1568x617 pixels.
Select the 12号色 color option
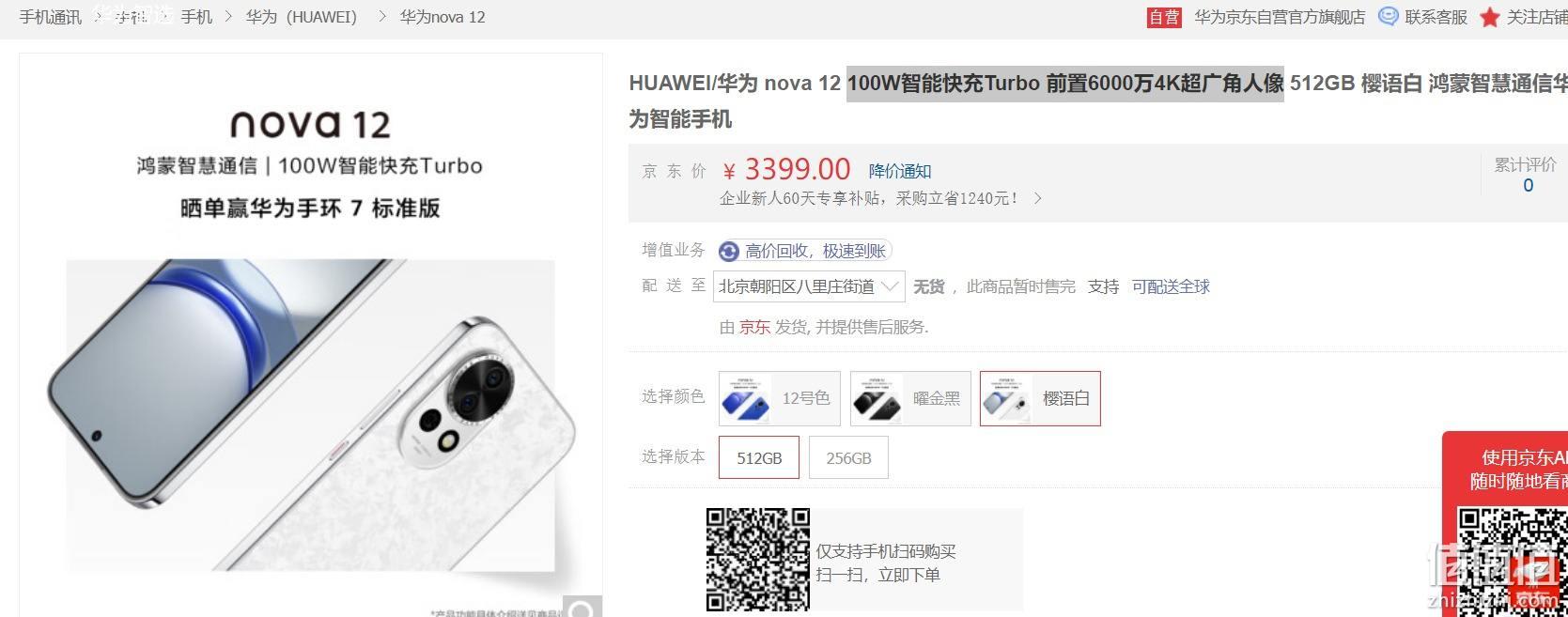point(779,398)
